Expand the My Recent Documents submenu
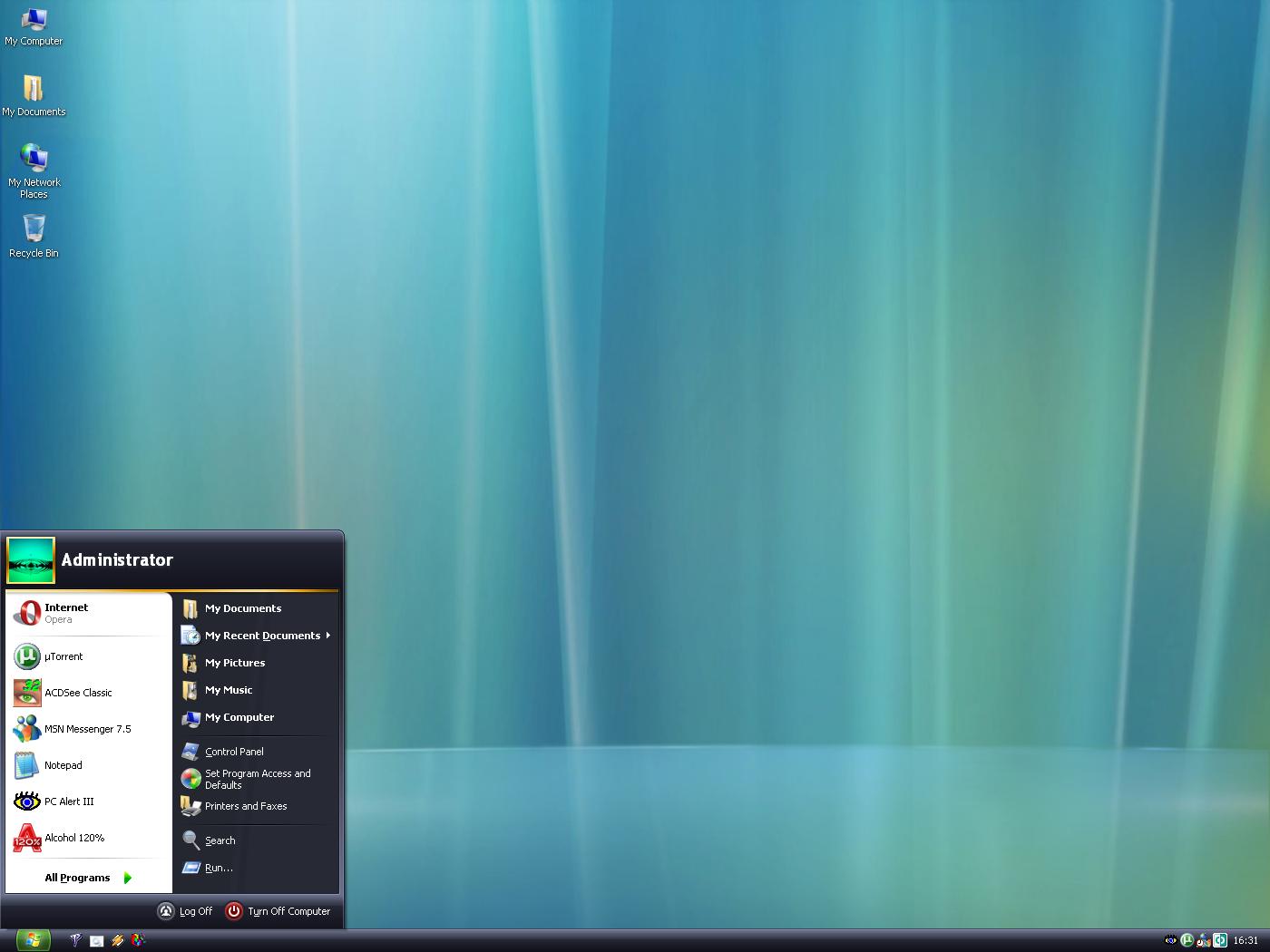This screenshot has height=952, width=1270. tap(257, 636)
